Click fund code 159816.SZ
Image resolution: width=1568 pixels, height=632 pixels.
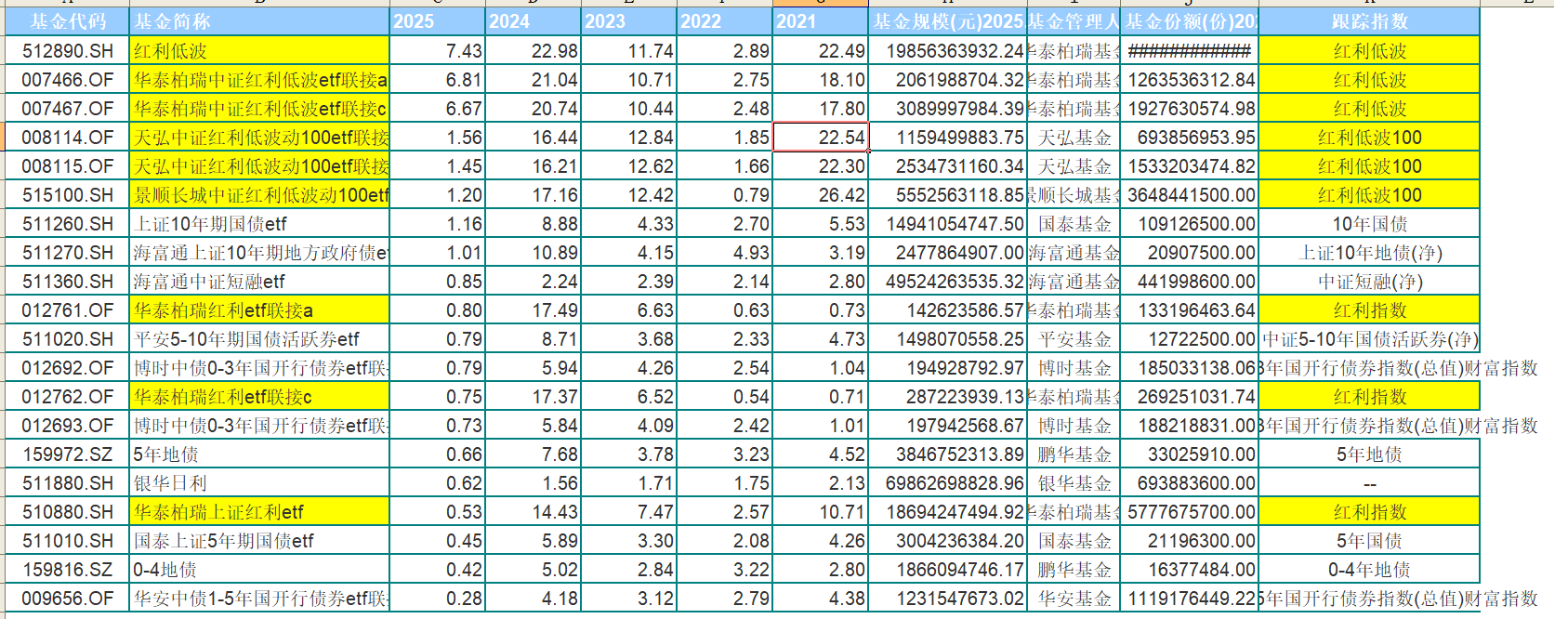click(x=67, y=570)
